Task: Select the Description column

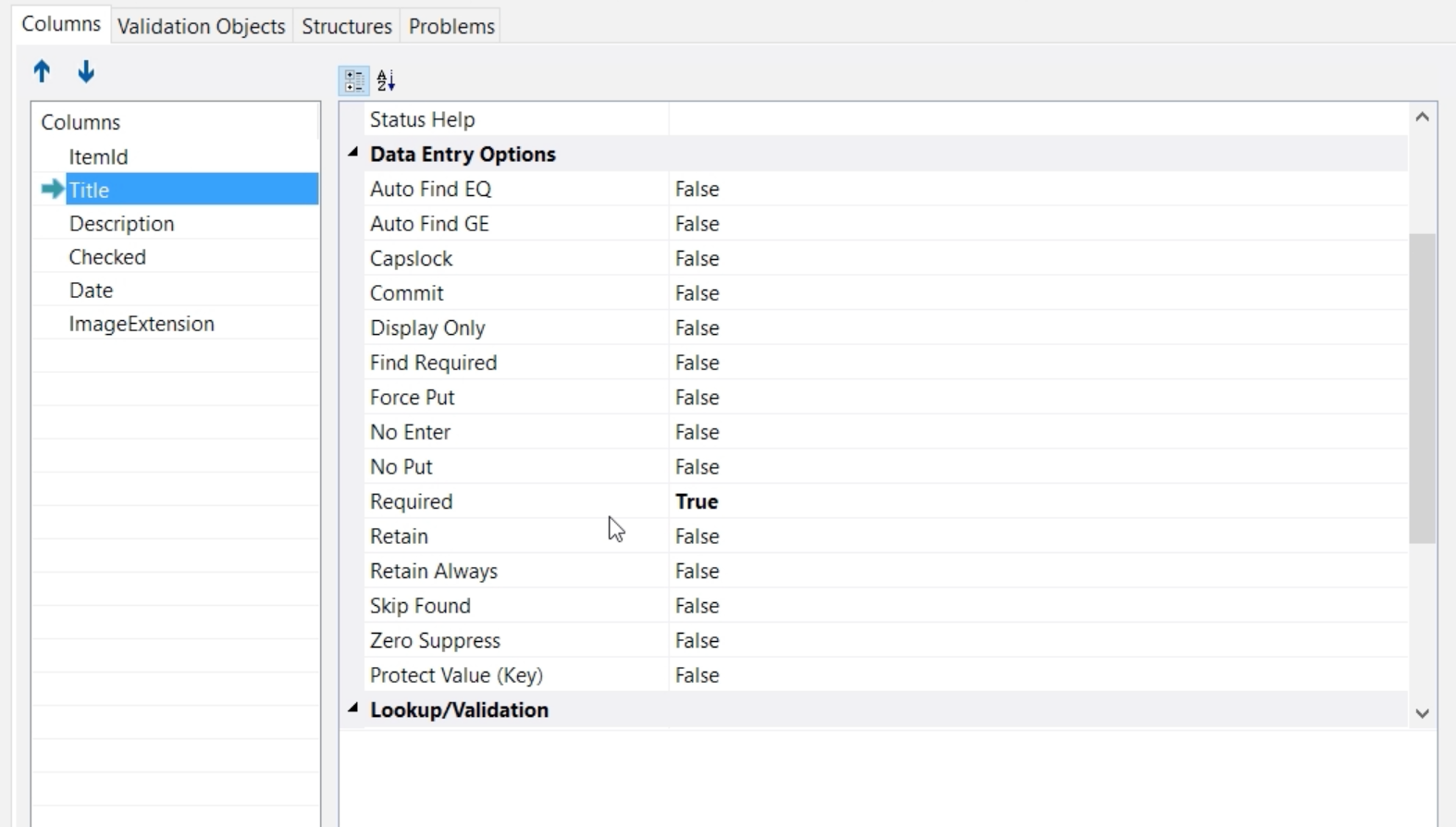Action: [121, 224]
